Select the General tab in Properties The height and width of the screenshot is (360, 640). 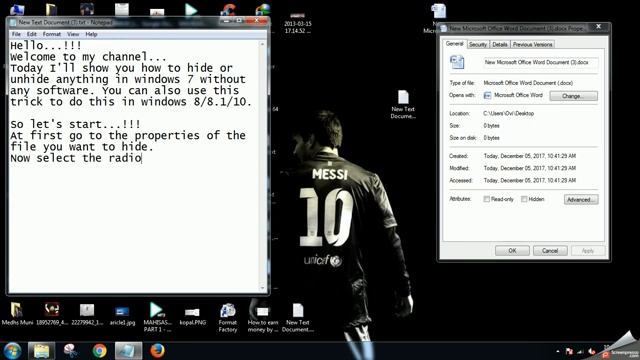454,44
